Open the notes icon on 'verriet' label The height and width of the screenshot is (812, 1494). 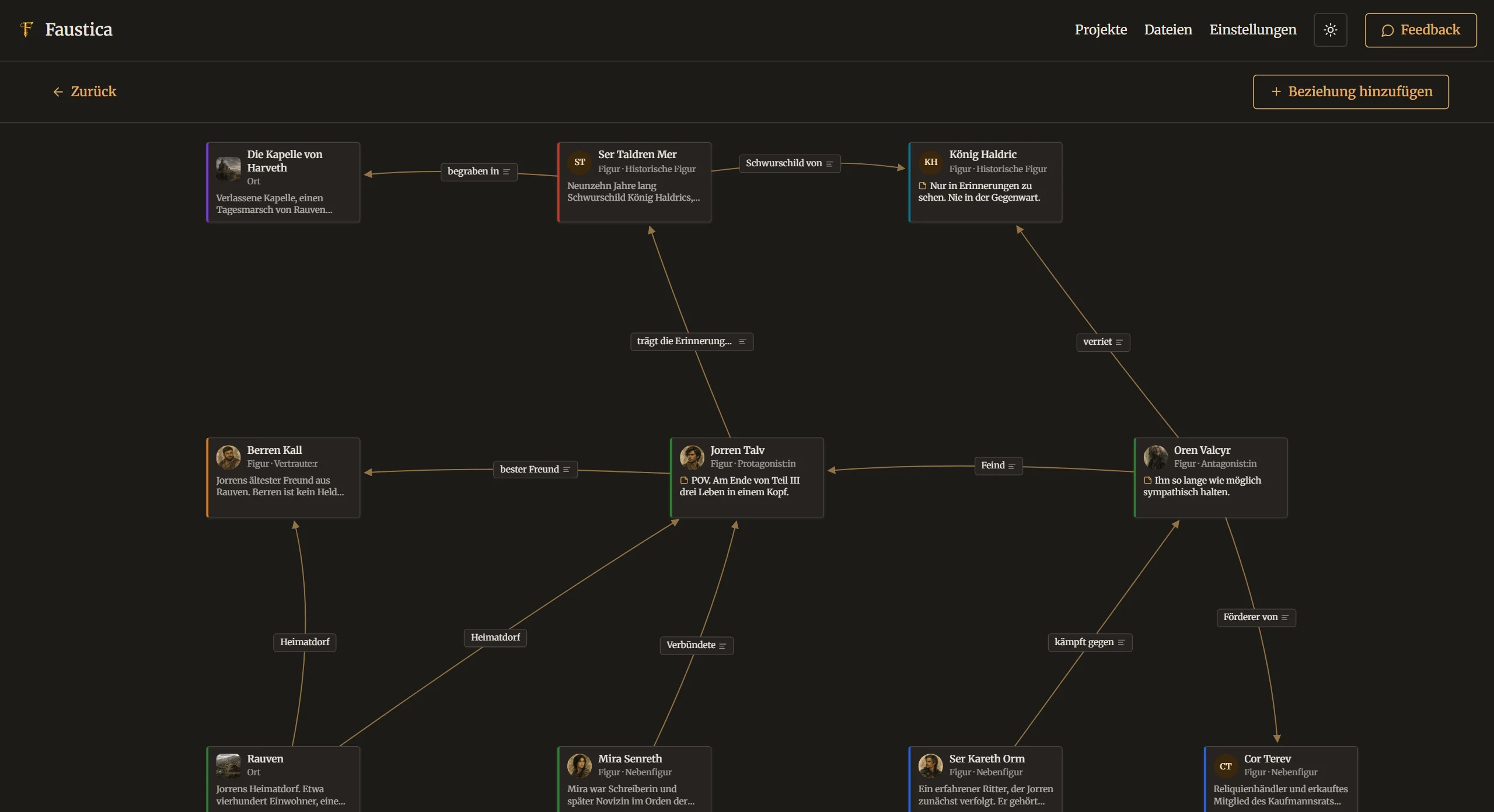click(1119, 342)
